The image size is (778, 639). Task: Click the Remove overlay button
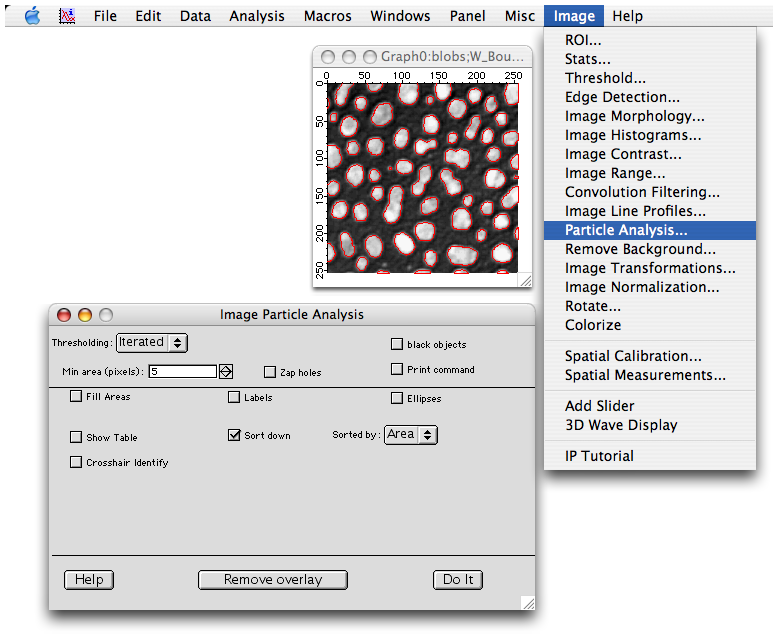pos(272,579)
